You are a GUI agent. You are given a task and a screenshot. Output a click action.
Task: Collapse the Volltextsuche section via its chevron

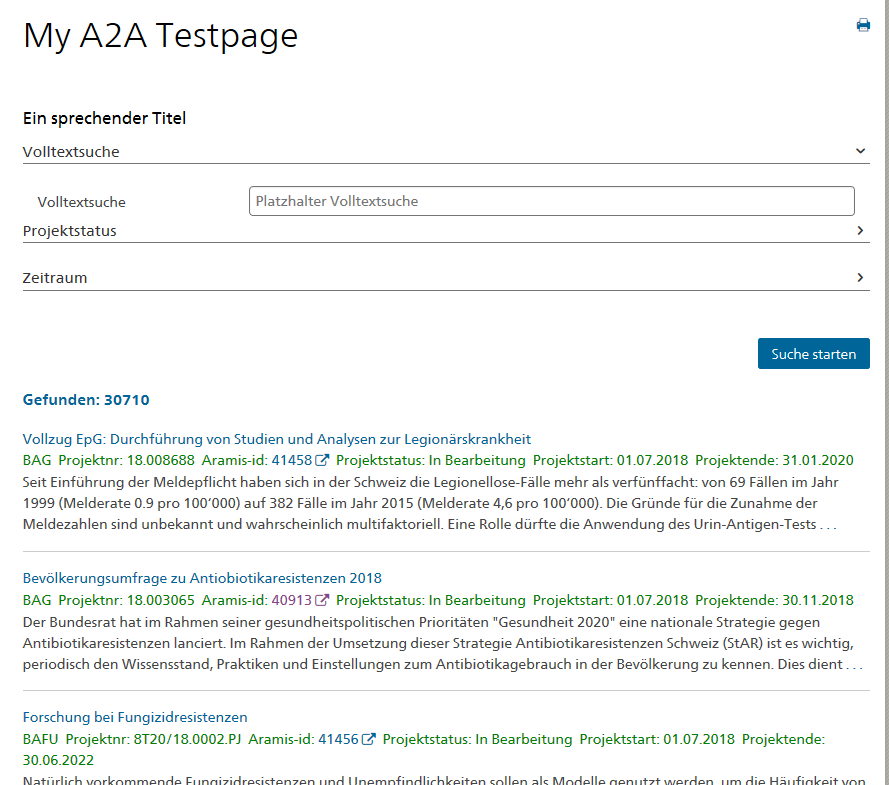point(860,151)
